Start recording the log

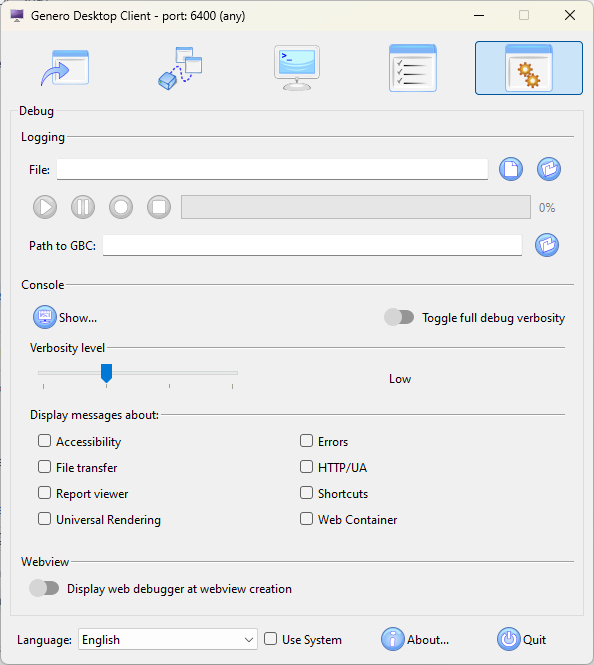click(x=121, y=207)
